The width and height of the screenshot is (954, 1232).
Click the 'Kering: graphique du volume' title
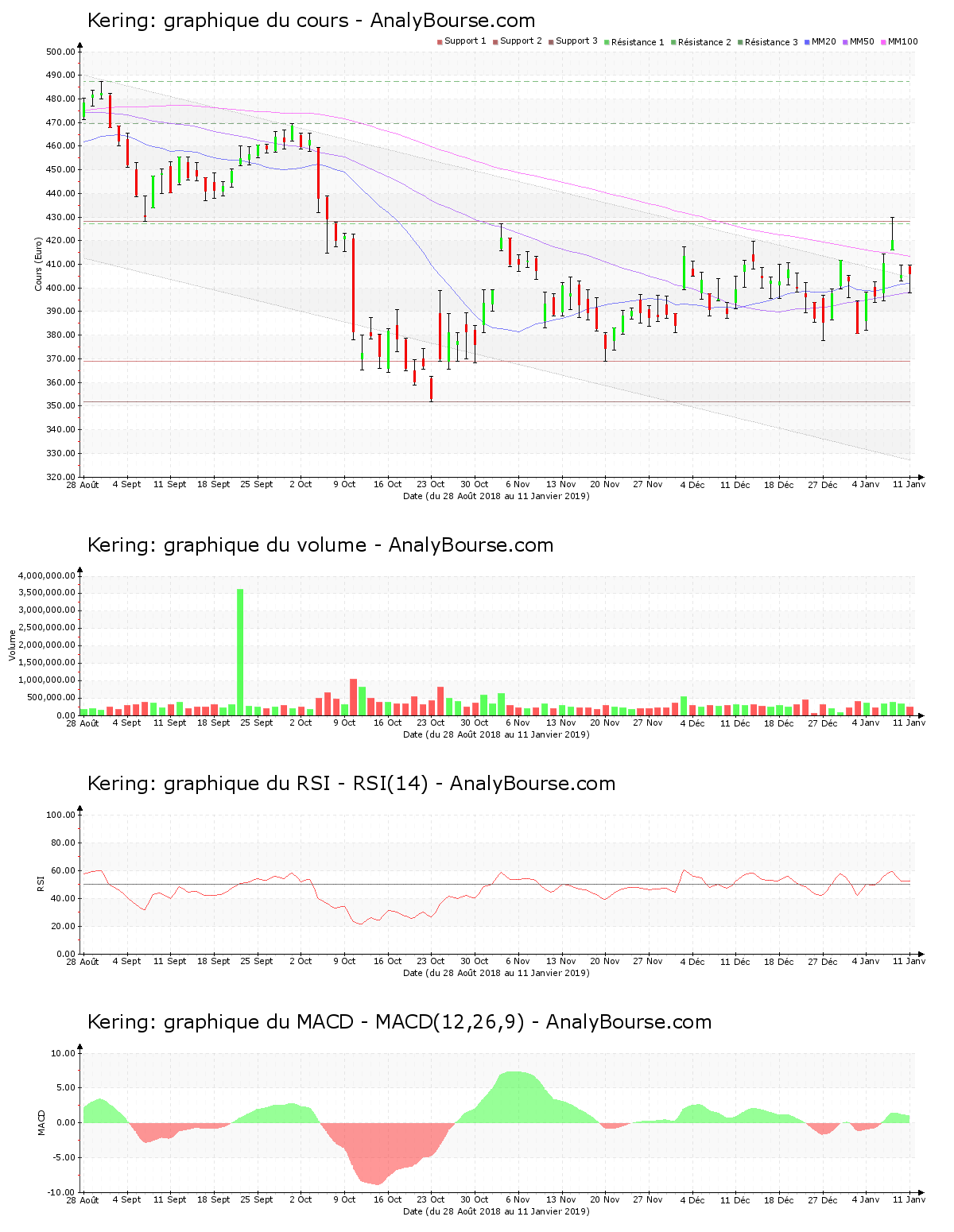coord(320,545)
